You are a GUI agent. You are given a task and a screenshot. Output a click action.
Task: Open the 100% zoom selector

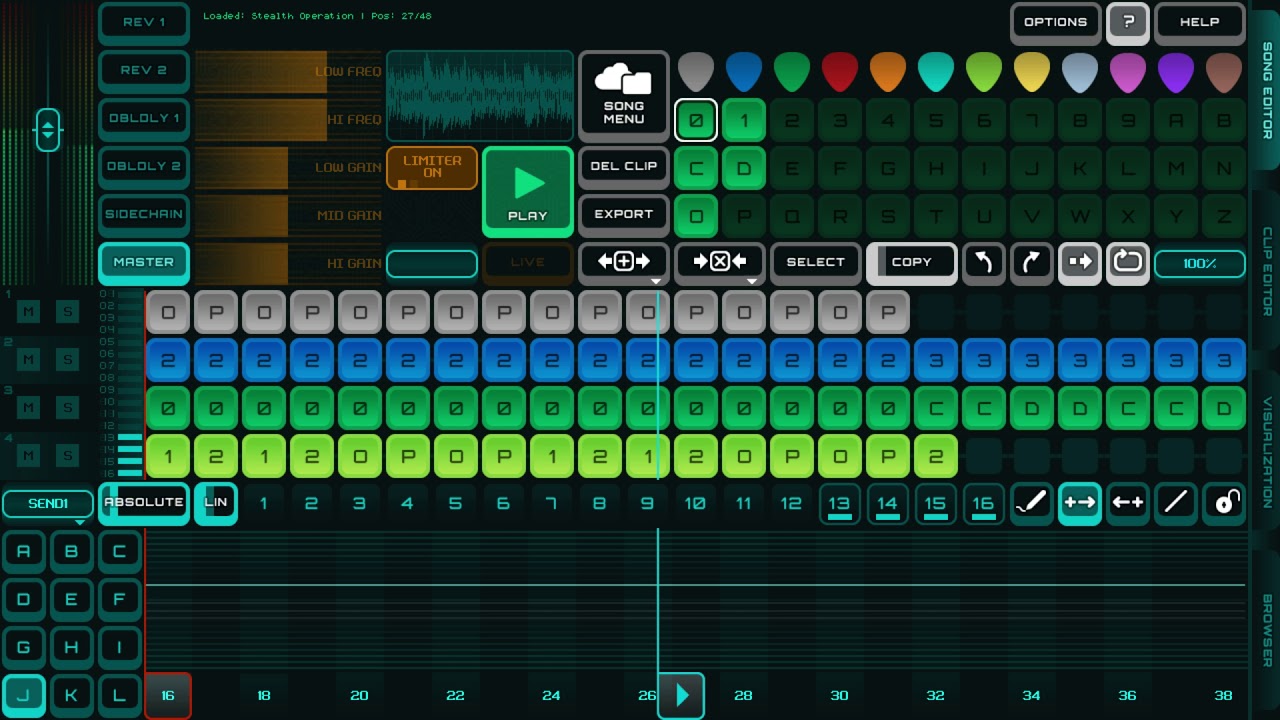(1200, 264)
